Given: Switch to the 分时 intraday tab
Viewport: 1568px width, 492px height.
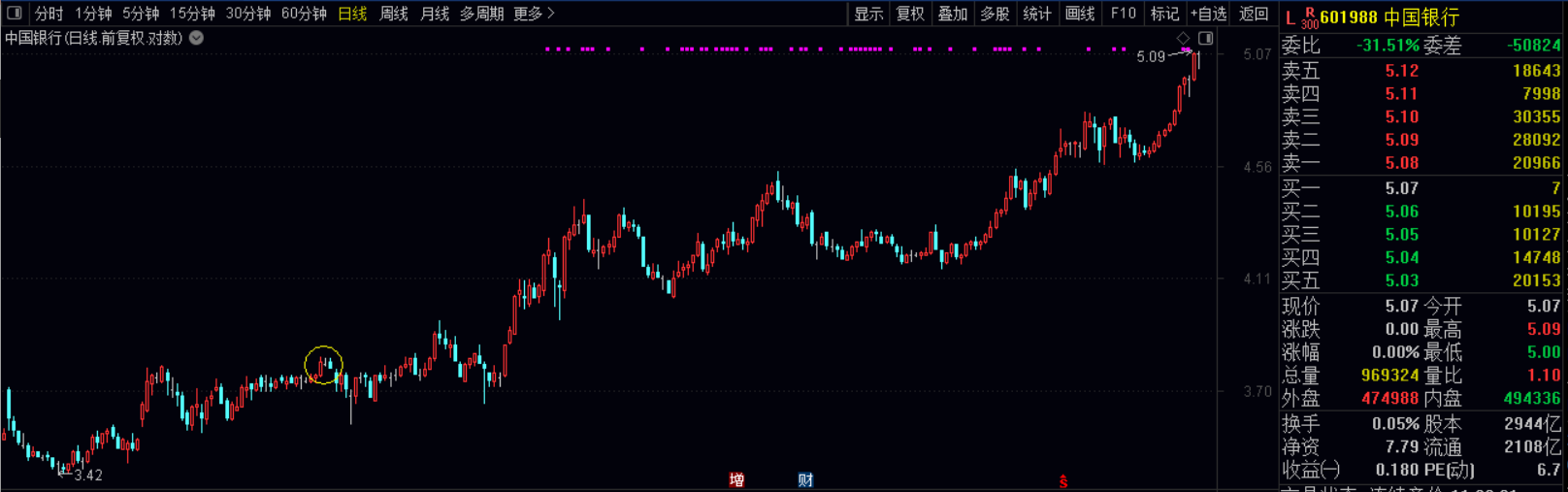Looking at the screenshot, I should pos(49,14).
